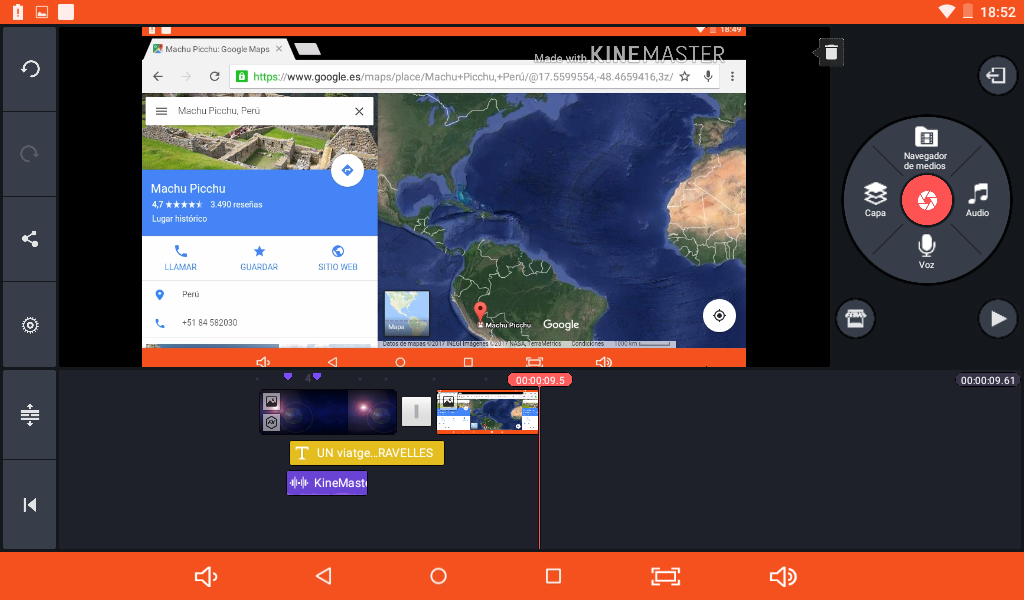This screenshot has width=1024, height=600.
Task: Tap screenshot capture icon in navigation bar
Action: [x=665, y=576]
